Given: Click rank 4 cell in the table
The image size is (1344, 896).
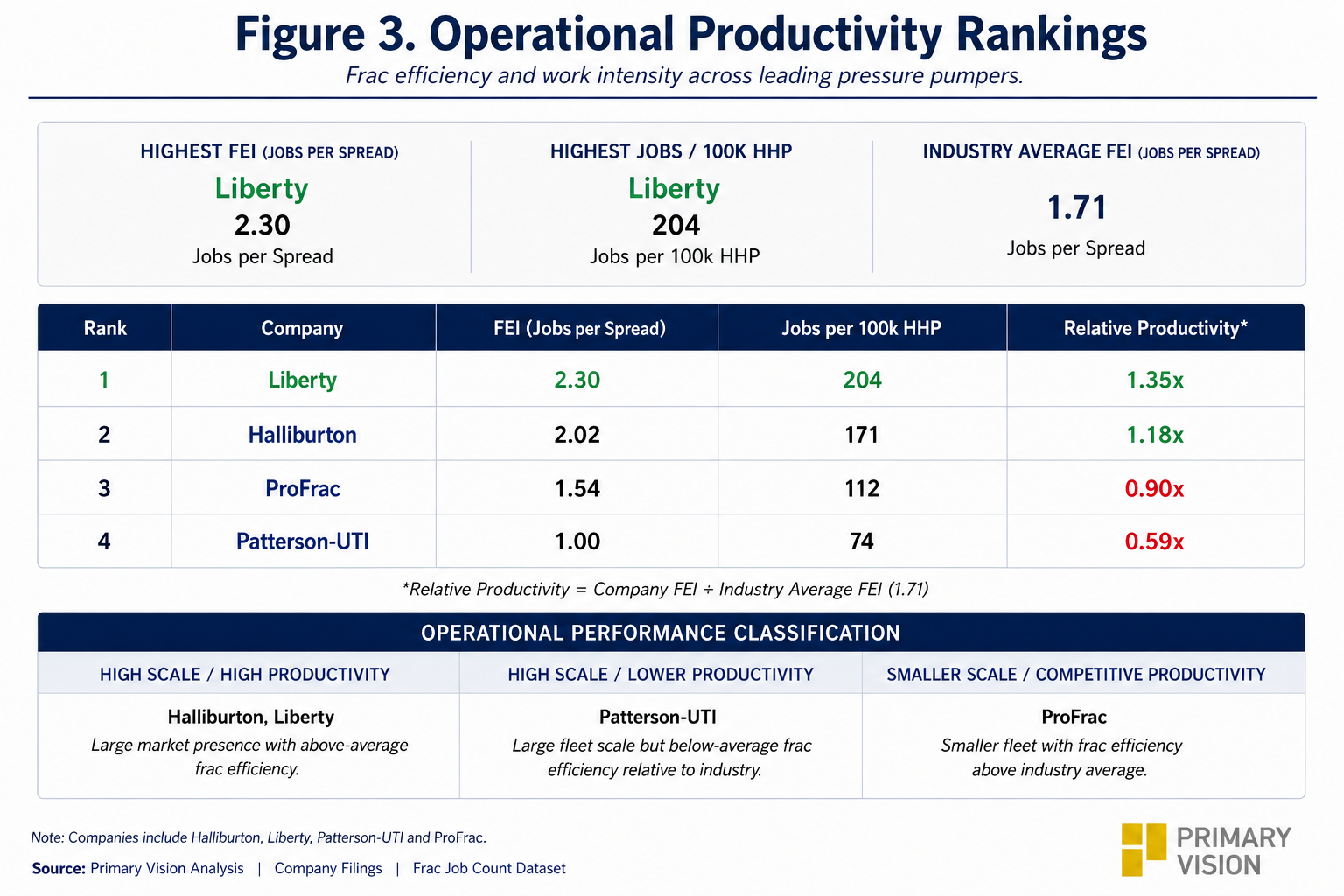Looking at the screenshot, I should pyautogui.click(x=104, y=542).
